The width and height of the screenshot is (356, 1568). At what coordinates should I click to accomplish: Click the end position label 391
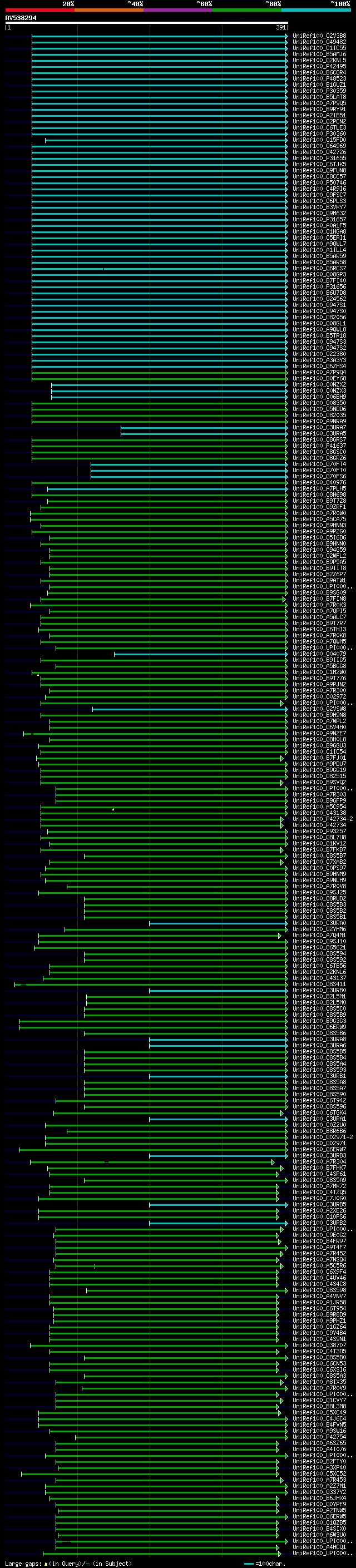pos(280,28)
